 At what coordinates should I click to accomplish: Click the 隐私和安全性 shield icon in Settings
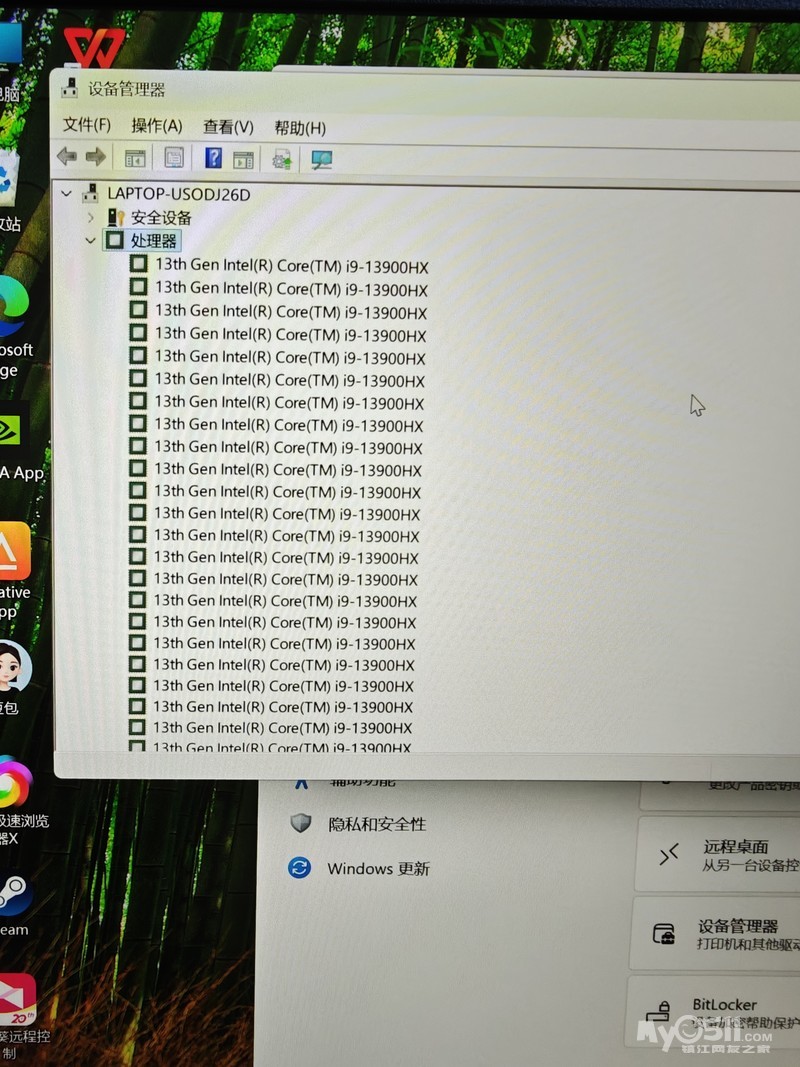coord(301,823)
